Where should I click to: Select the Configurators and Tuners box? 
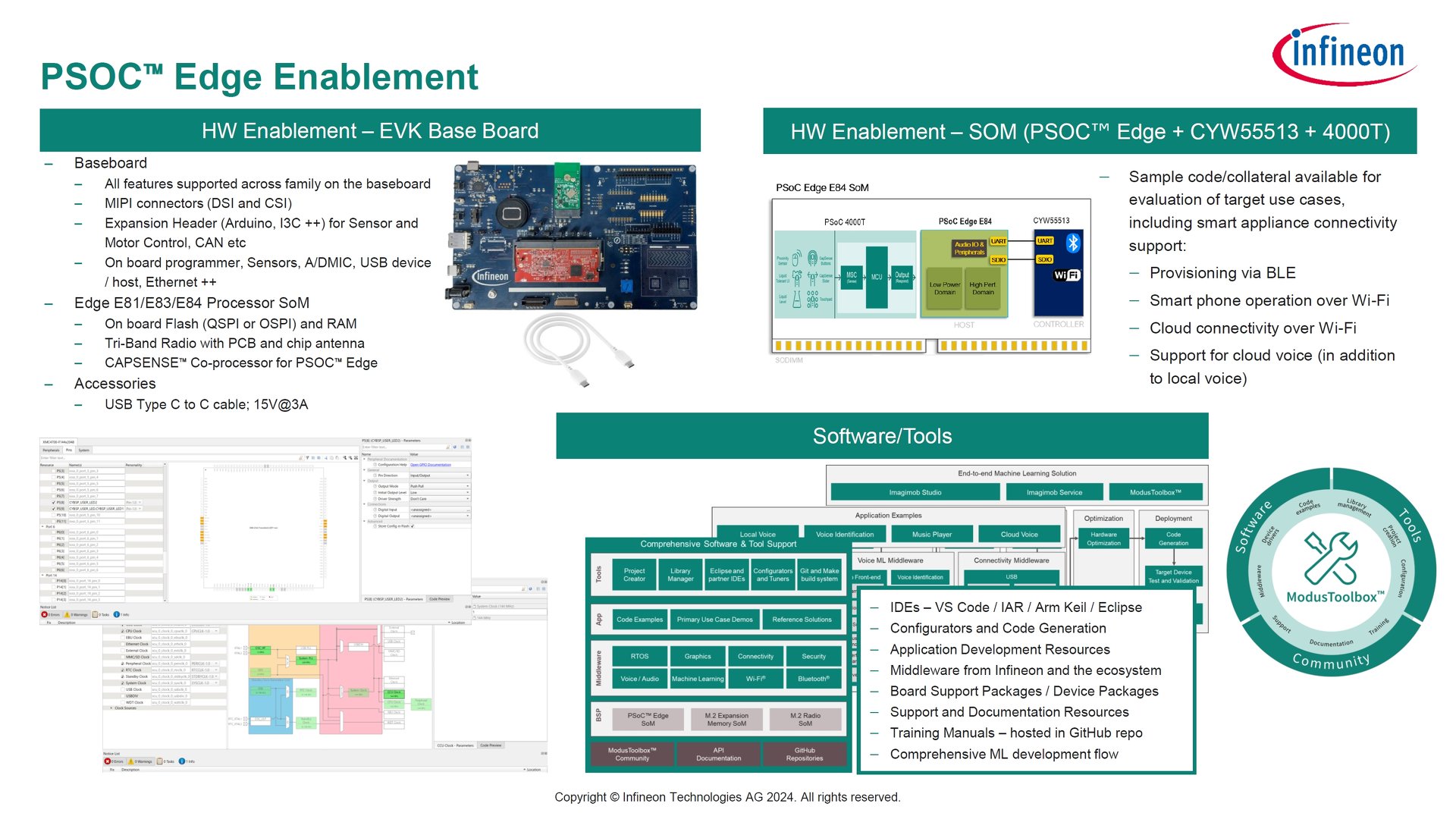click(x=773, y=575)
